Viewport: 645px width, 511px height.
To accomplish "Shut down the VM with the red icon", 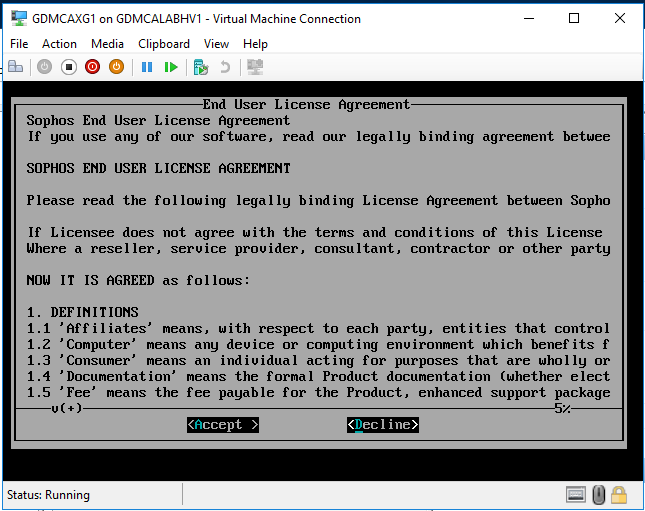I will [x=93, y=67].
